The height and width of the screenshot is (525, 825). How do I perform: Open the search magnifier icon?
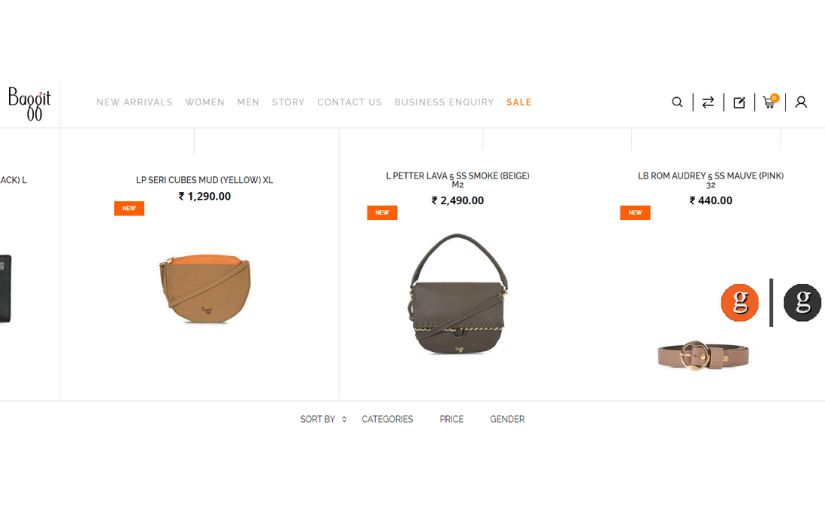pos(677,102)
